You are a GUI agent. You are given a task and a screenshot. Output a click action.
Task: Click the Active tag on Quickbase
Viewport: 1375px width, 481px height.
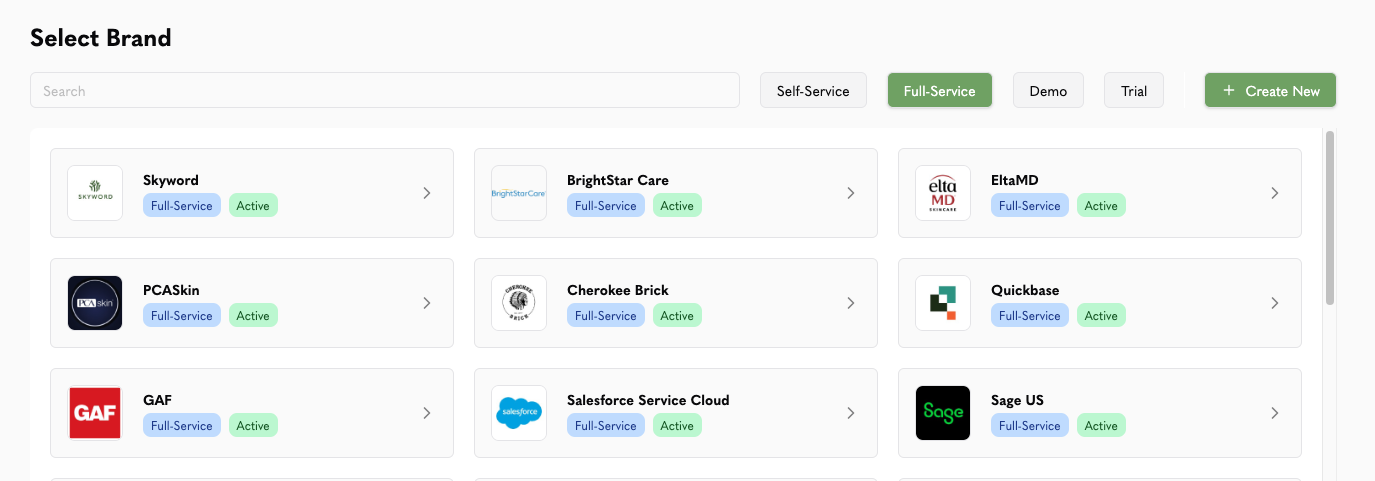coord(1101,316)
